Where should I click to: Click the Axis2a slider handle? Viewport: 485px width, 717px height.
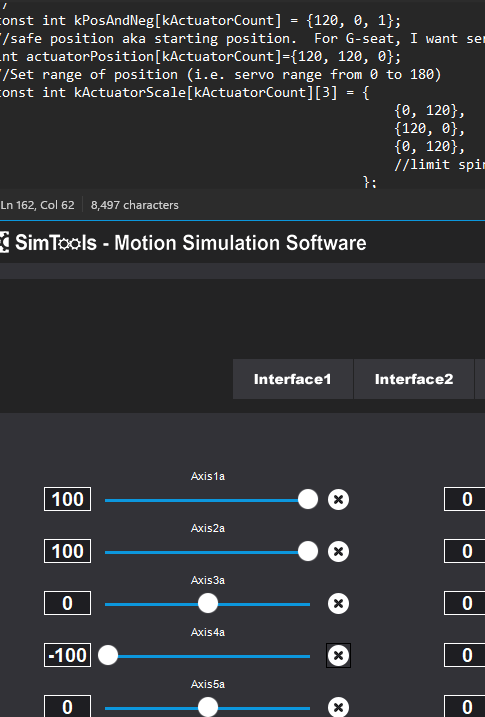click(308, 551)
